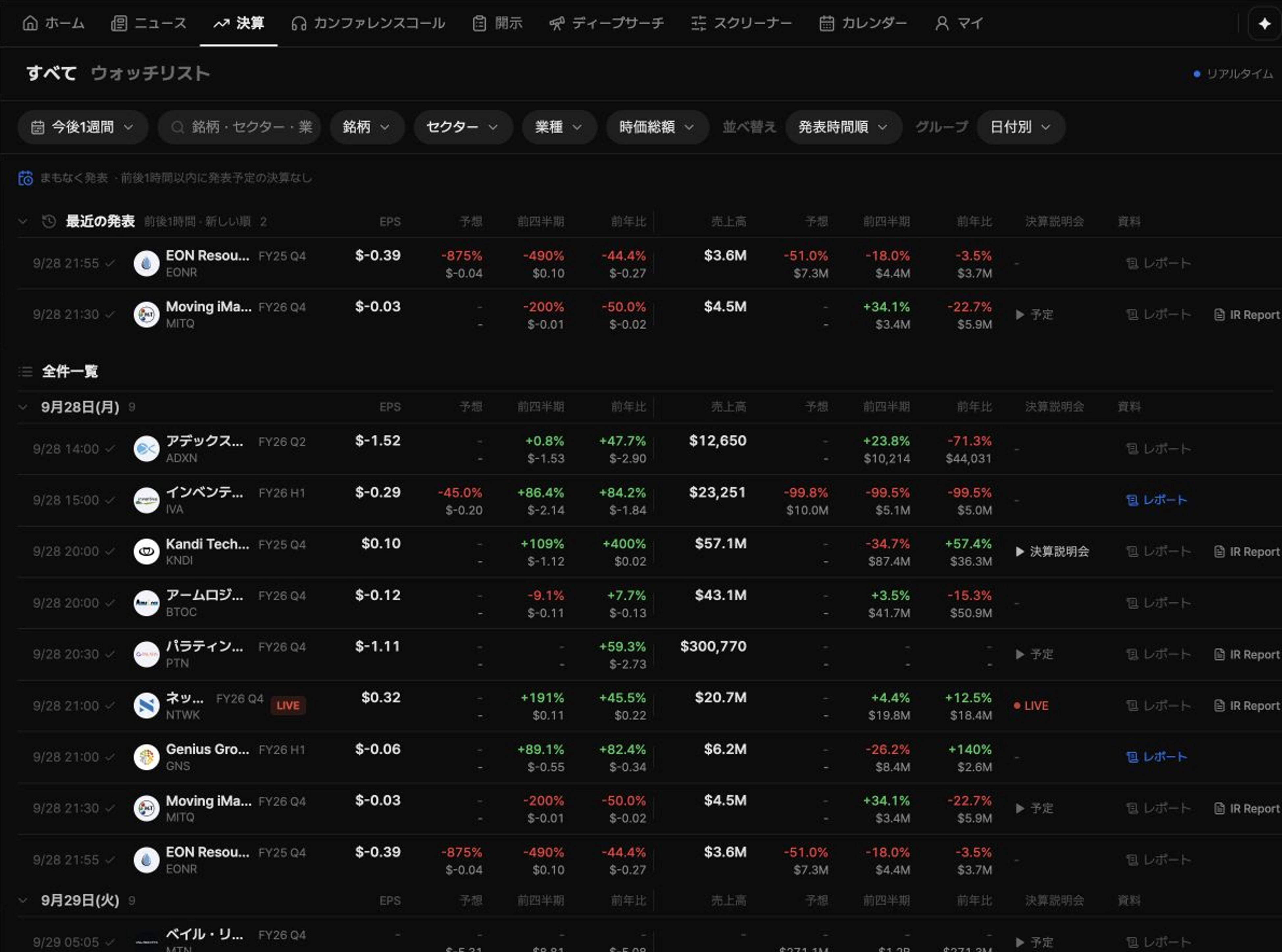
Task: Open the blue レポート link for GNS
Action: click(x=1157, y=757)
